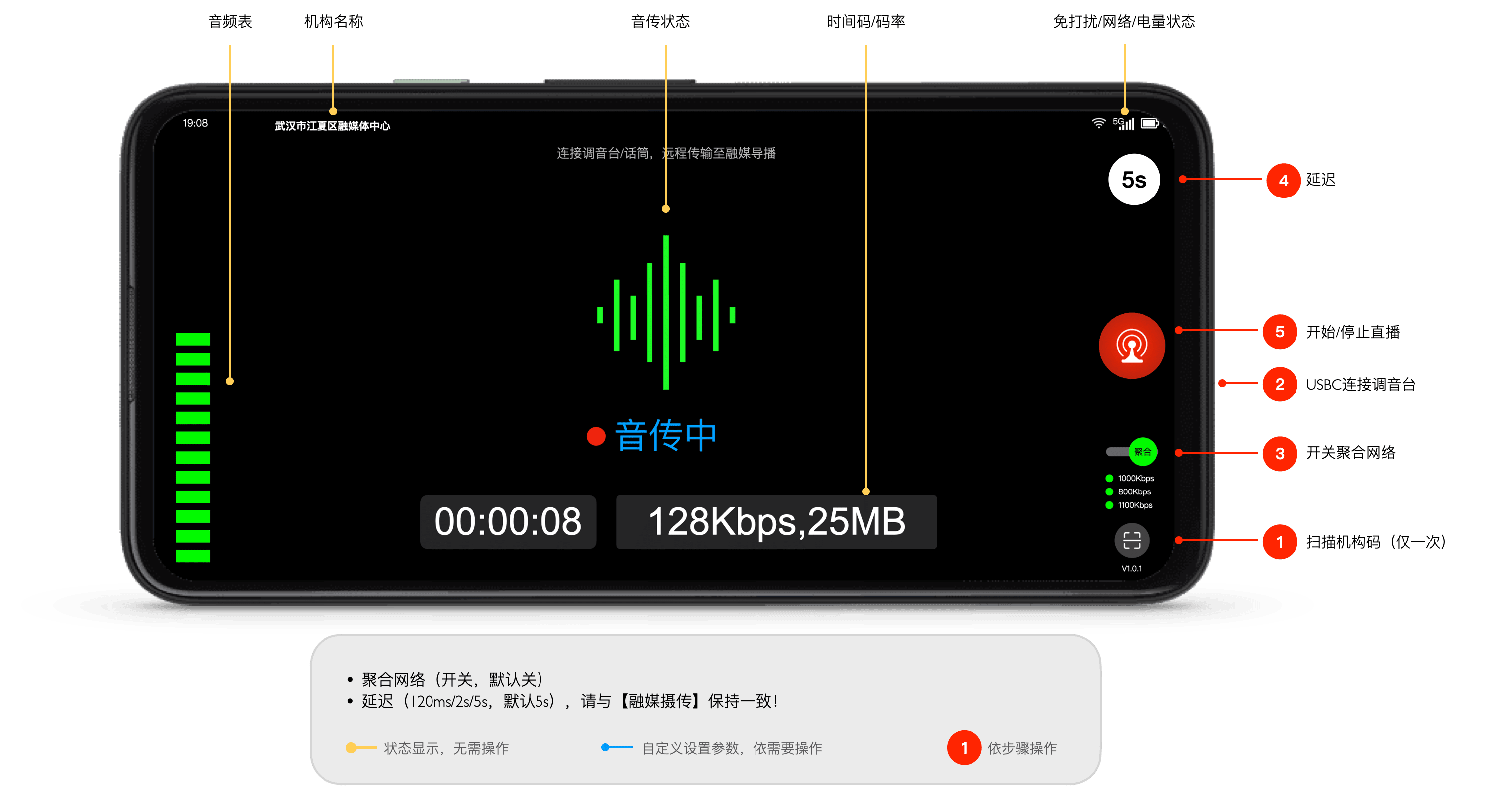This screenshot has height=786, width=1512.
Task: Click the 5G signal strength icon
Action: tap(1123, 123)
